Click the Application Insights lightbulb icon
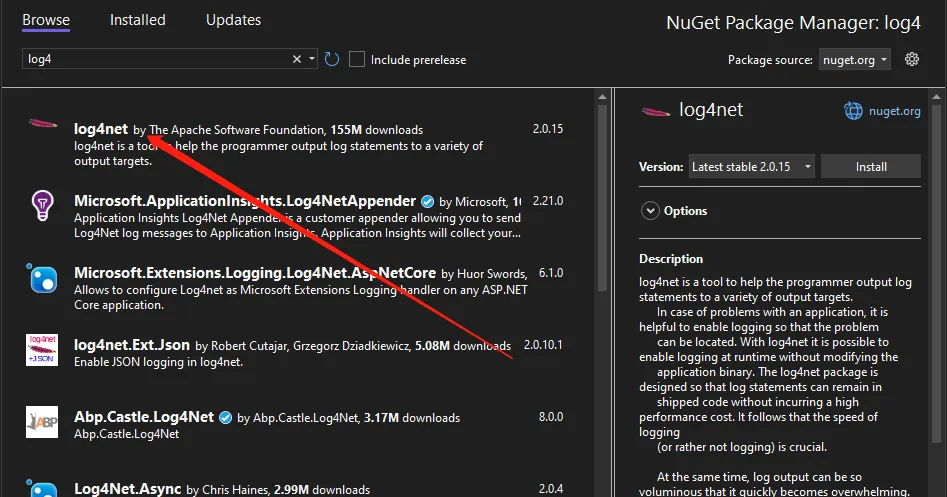947x497 pixels. (x=42, y=205)
